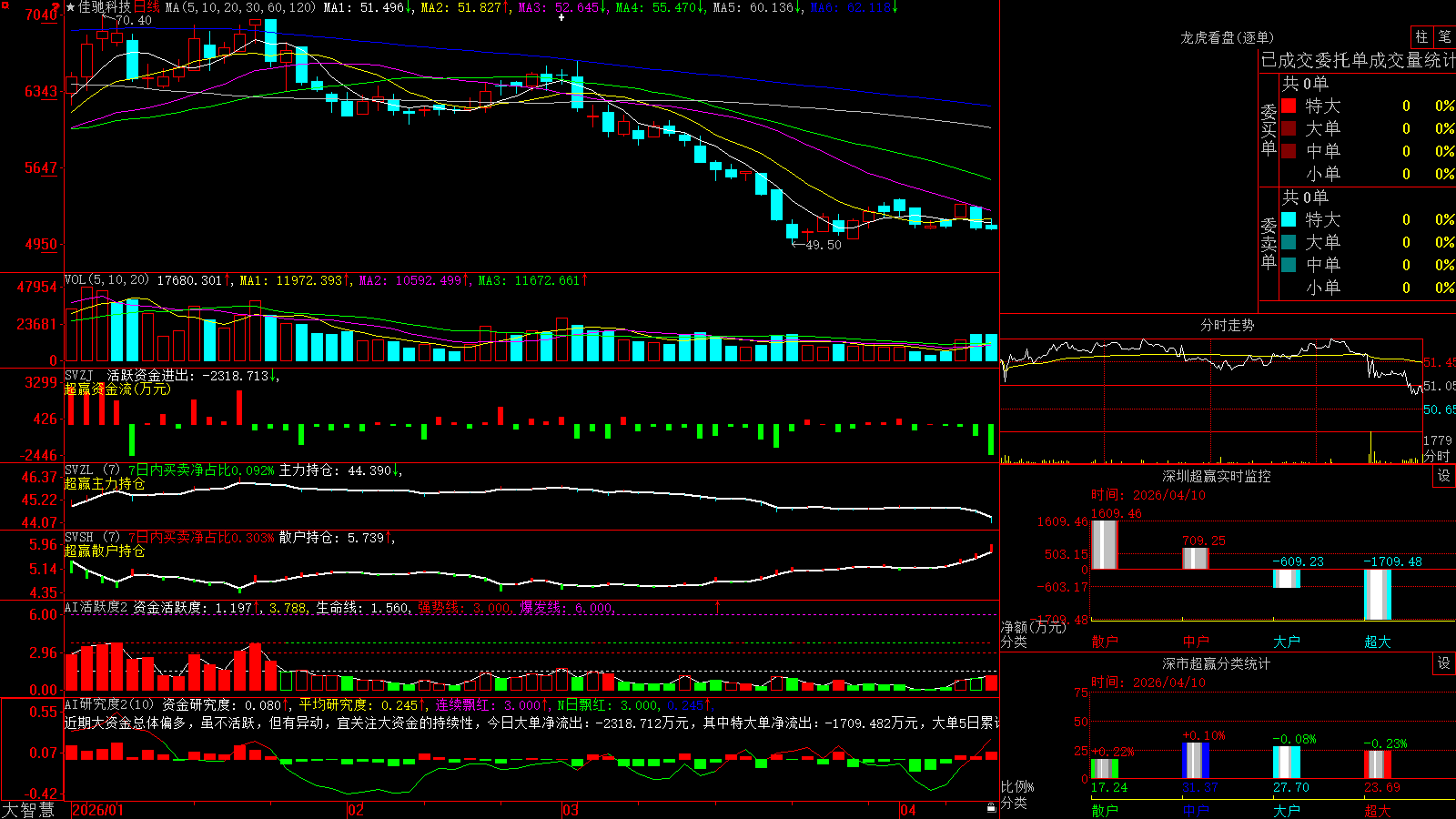Open 设 settings for 深市超赢分类统计 panel

pyautogui.click(x=1444, y=663)
